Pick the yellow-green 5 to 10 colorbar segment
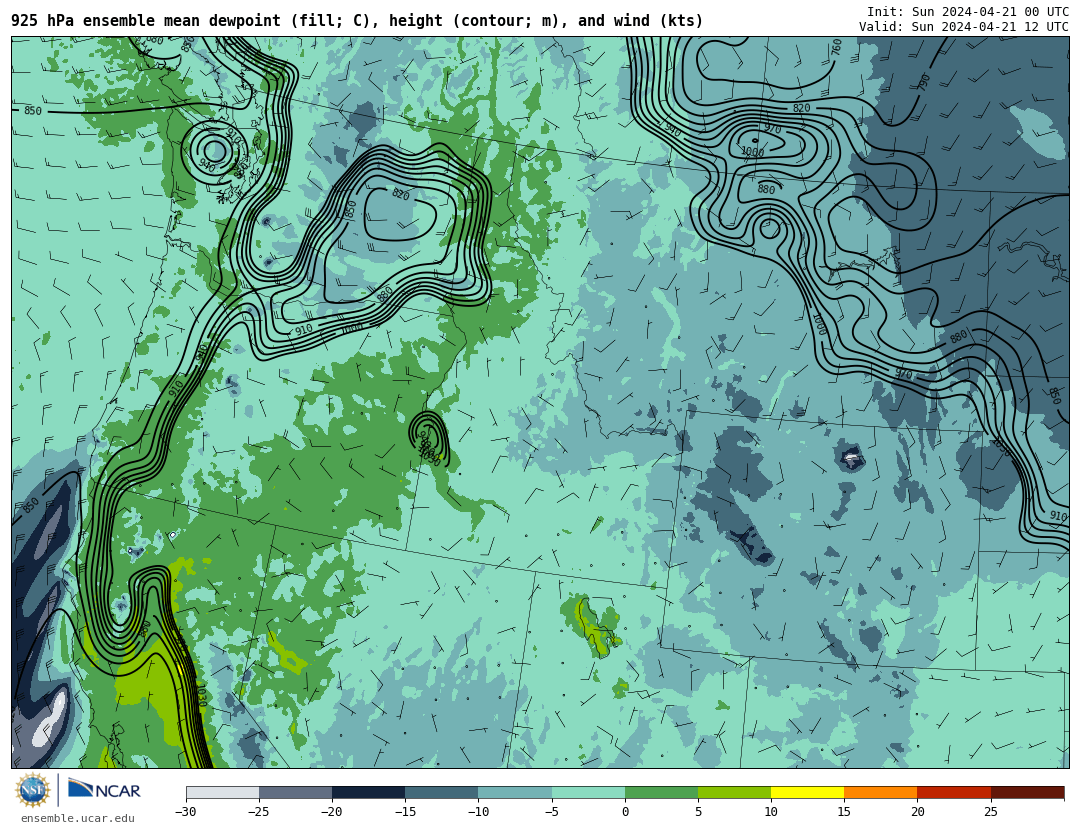The width and height of the screenshot is (1080, 831). click(x=734, y=792)
